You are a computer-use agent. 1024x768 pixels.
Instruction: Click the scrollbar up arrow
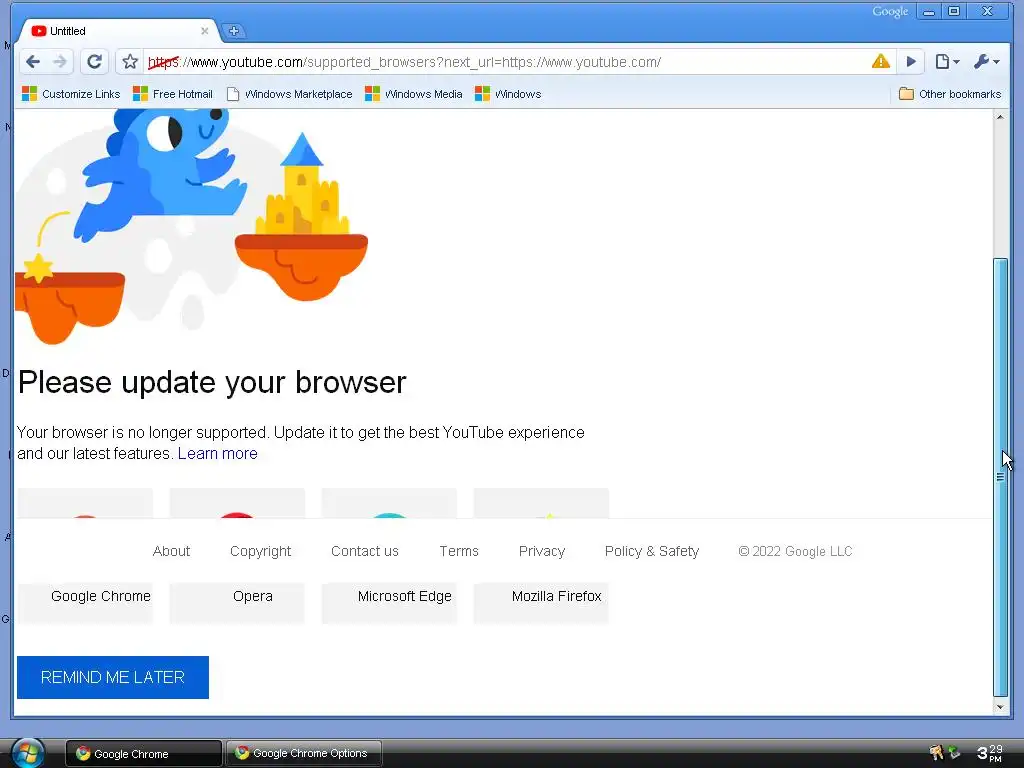(x=1000, y=117)
